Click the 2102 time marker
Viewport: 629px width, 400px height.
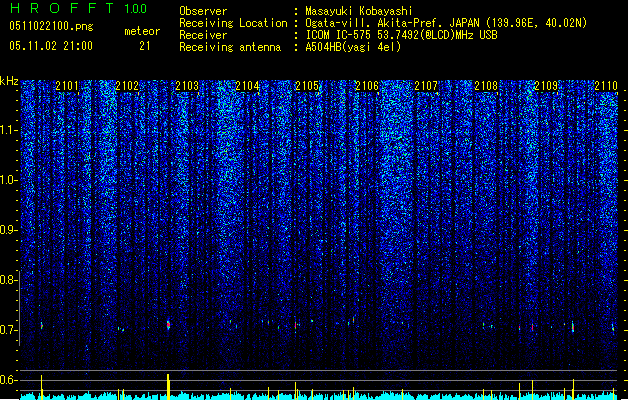127,85
